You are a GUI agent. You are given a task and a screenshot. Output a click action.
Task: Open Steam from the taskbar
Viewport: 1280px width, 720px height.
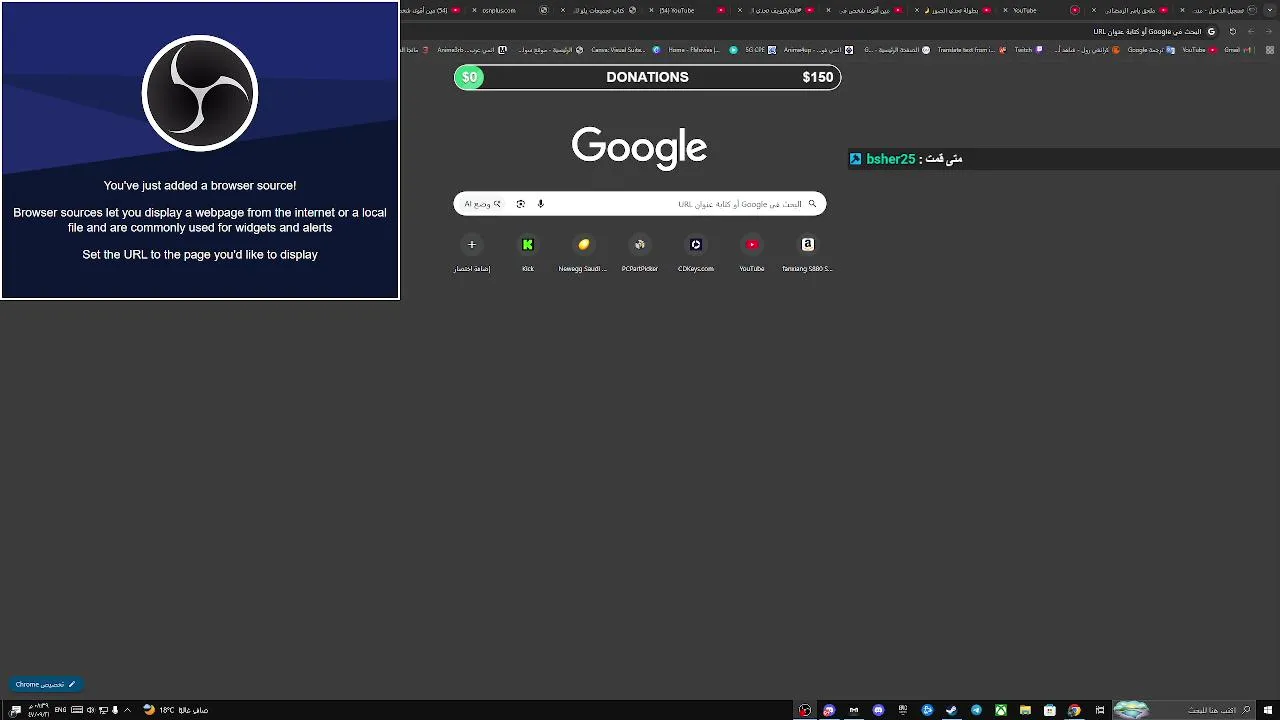(951, 710)
